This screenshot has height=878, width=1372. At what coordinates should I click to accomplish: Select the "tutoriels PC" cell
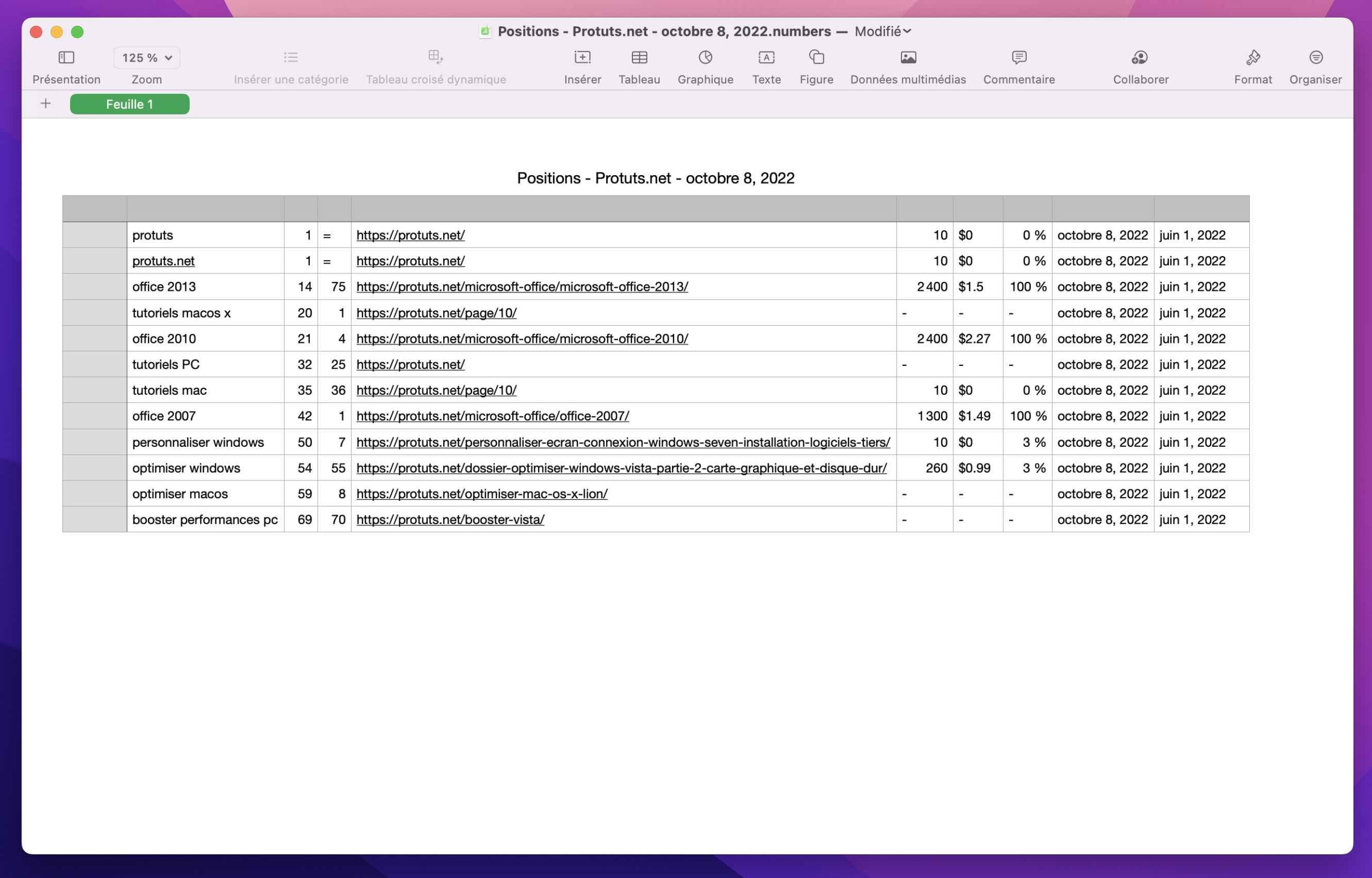tap(205, 364)
